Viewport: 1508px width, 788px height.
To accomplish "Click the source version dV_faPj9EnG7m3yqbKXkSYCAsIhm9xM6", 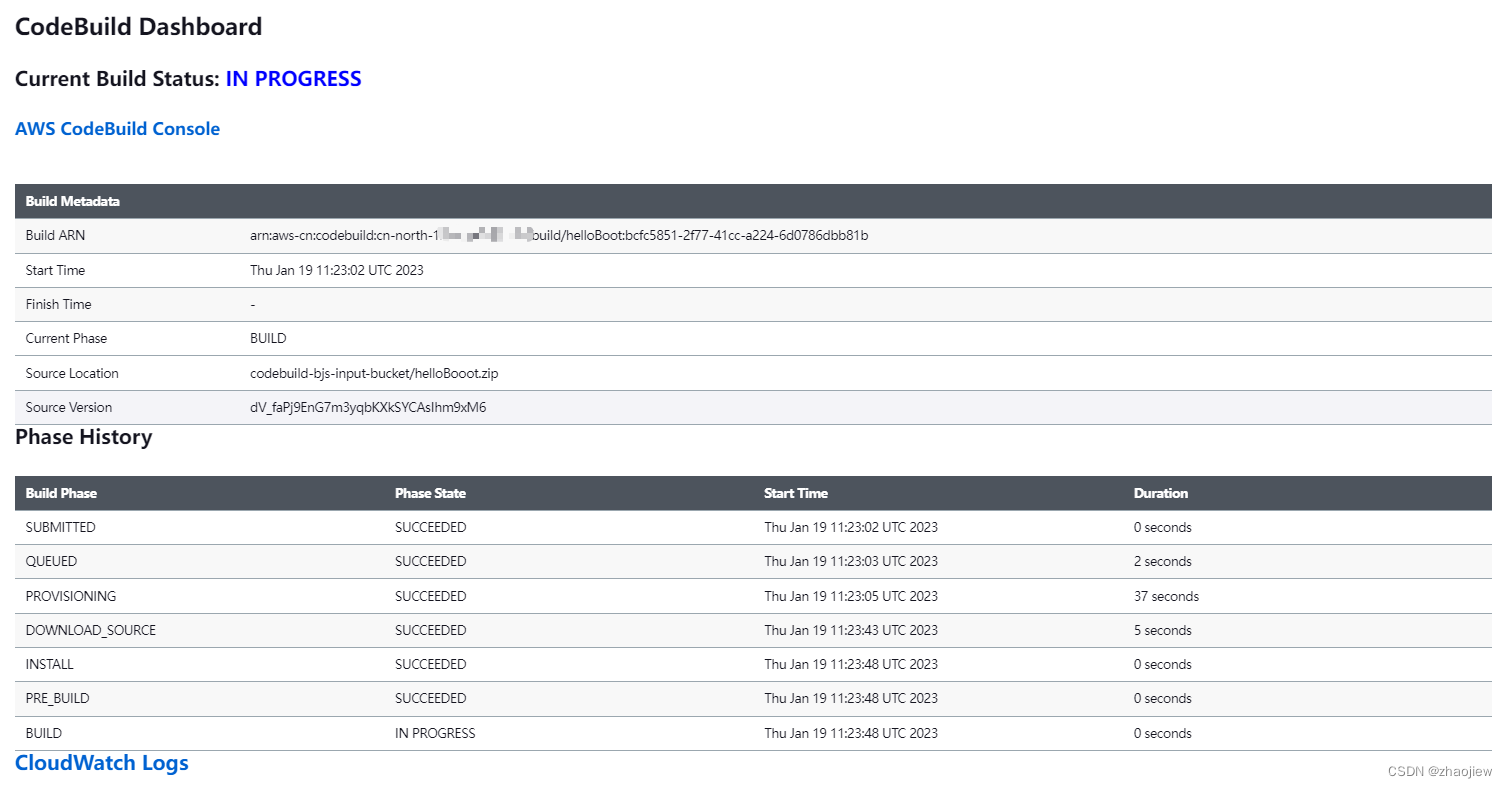I will click(x=368, y=407).
